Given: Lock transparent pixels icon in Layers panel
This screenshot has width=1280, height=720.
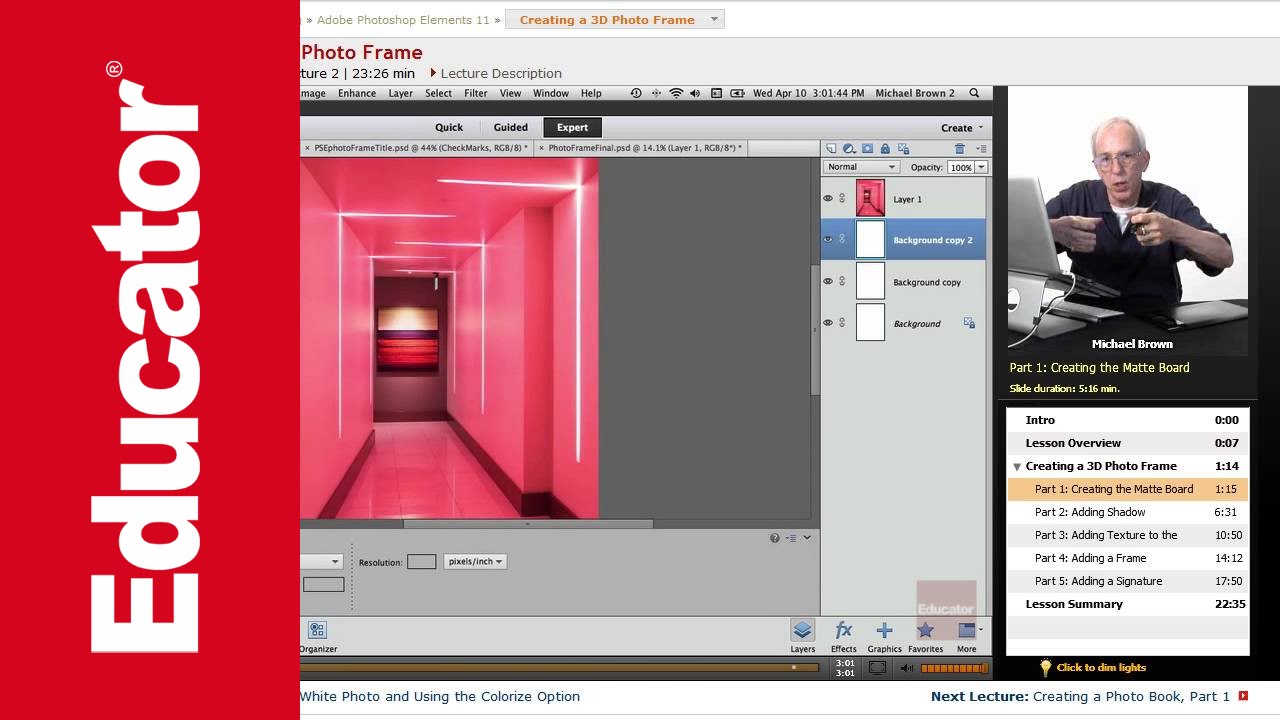Looking at the screenshot, I should 902,148.
